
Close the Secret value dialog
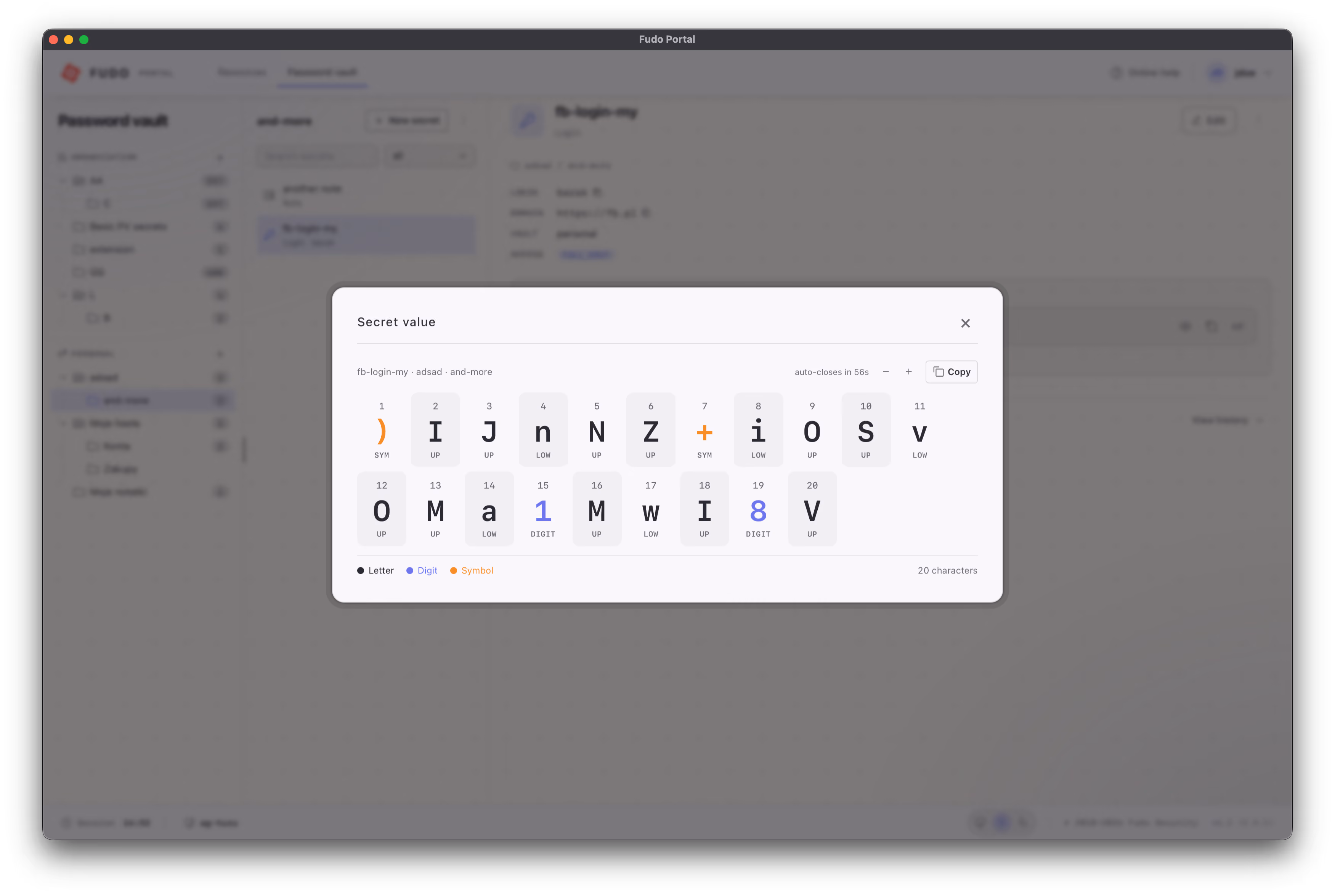[x=965, y=323]
